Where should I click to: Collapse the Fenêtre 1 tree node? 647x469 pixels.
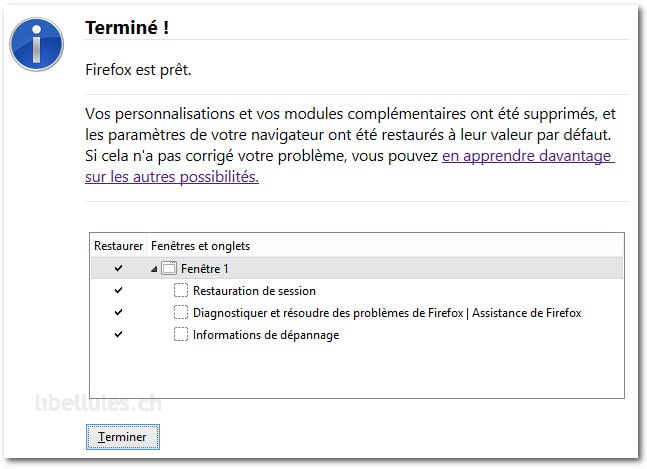coord(154,269)
